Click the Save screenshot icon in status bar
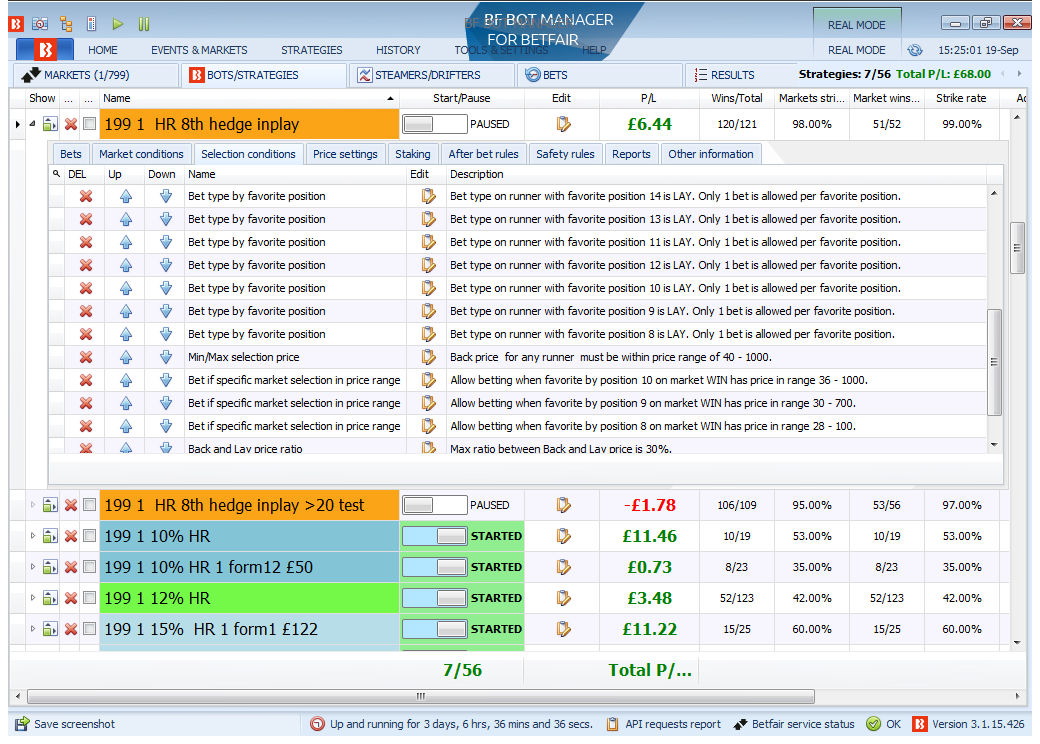This screenshot has width=1040, height=744. (23, 724)
